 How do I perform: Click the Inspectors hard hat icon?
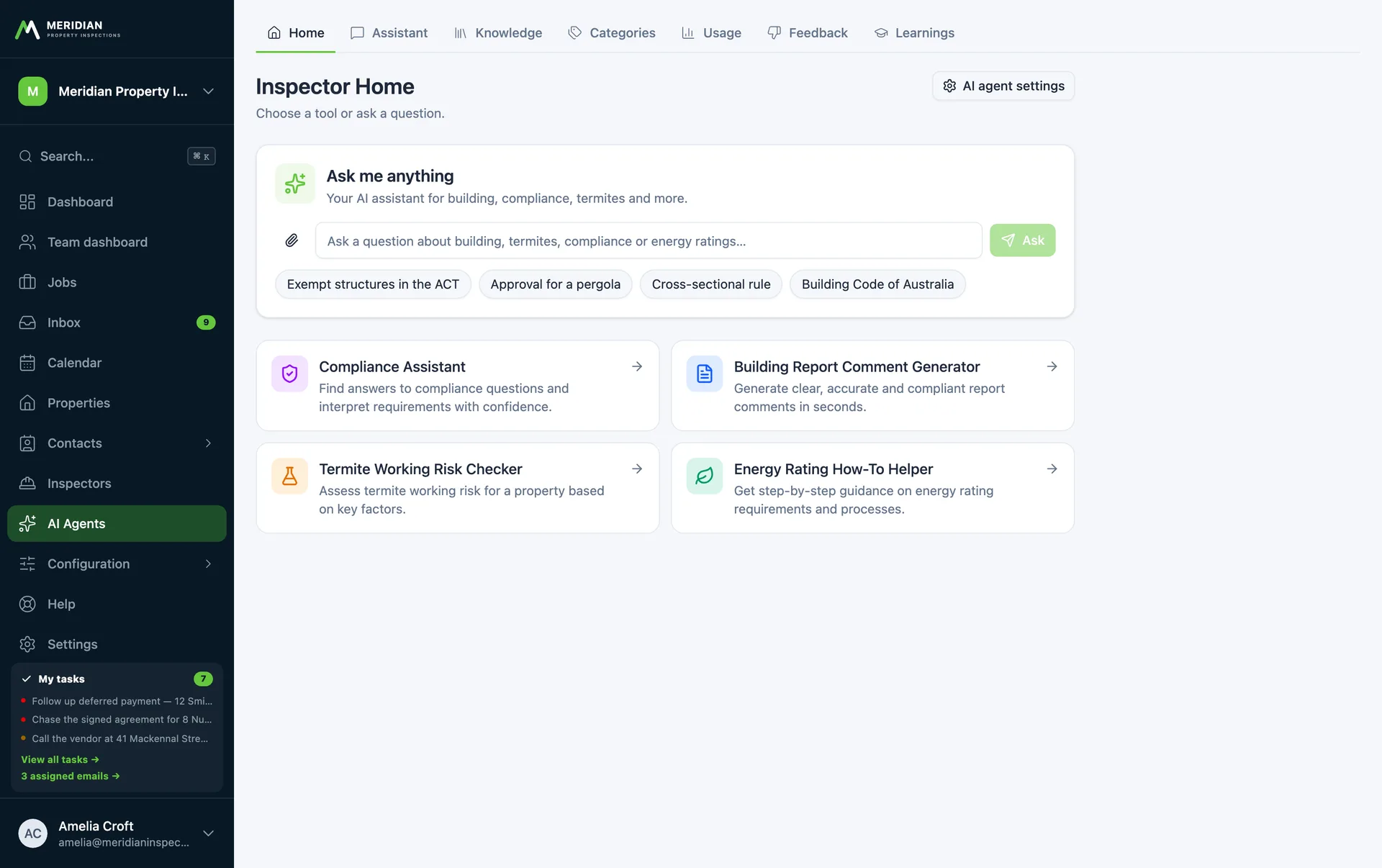click(27, 484)
